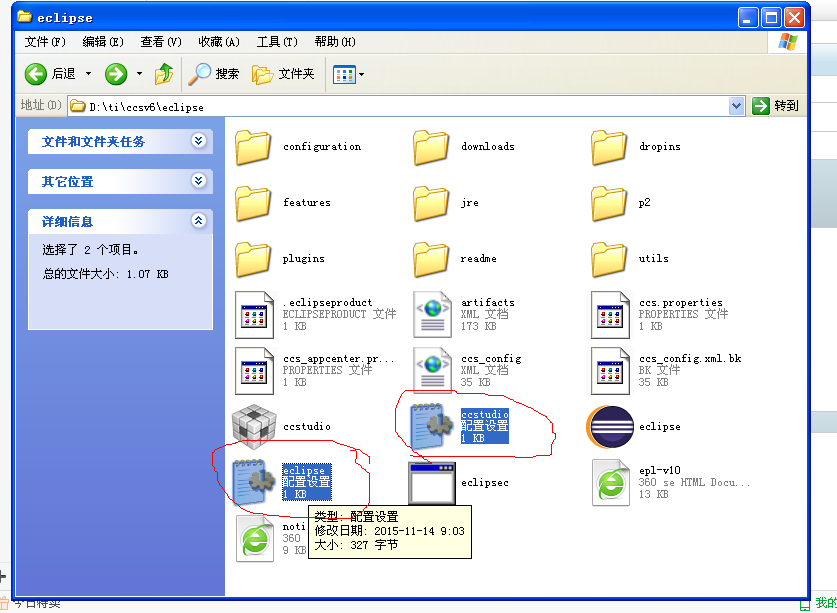Click the Views grid icon
Viewport: 837px width, 613px height.
(344, 74)
